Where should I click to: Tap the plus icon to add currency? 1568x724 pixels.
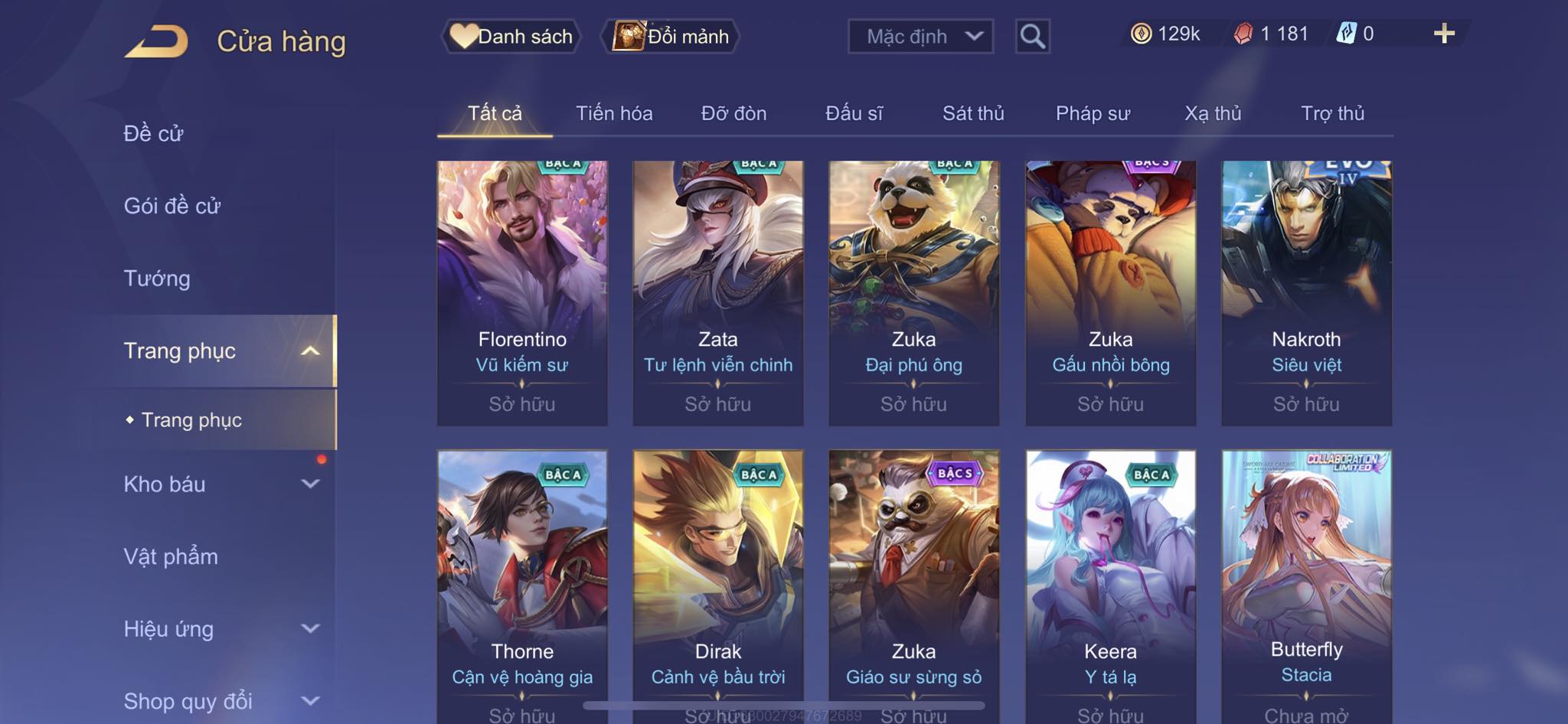[1444, 34]
